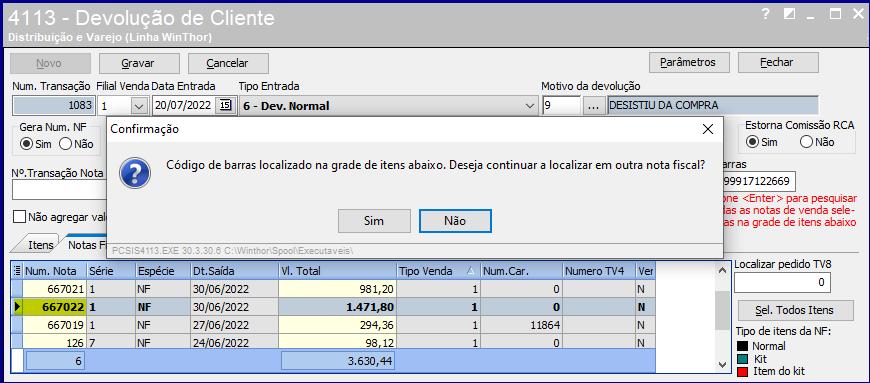Click the Data Entrada date field
The width and height of the screenshot is (870, 383).
(184, 105)
